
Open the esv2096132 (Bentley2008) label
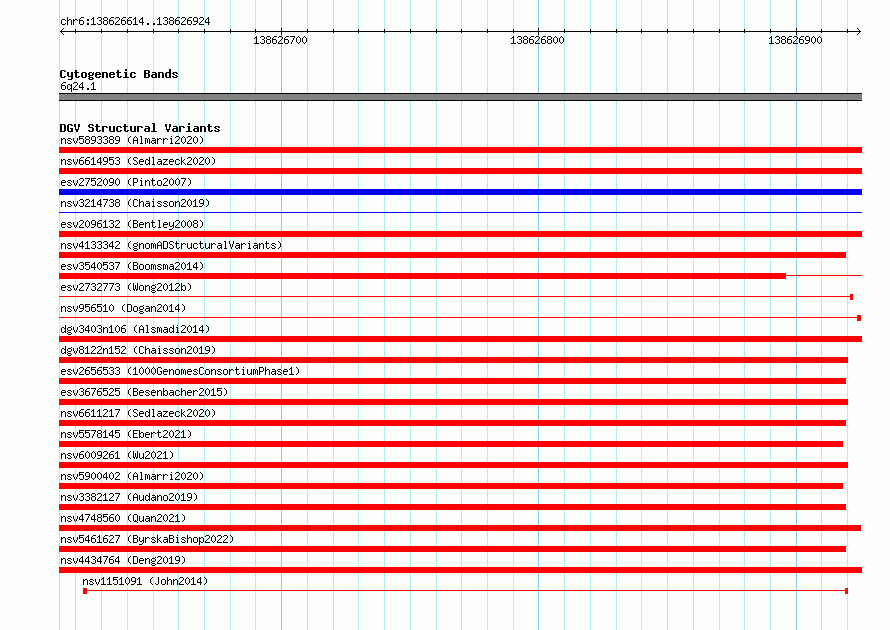132,224
